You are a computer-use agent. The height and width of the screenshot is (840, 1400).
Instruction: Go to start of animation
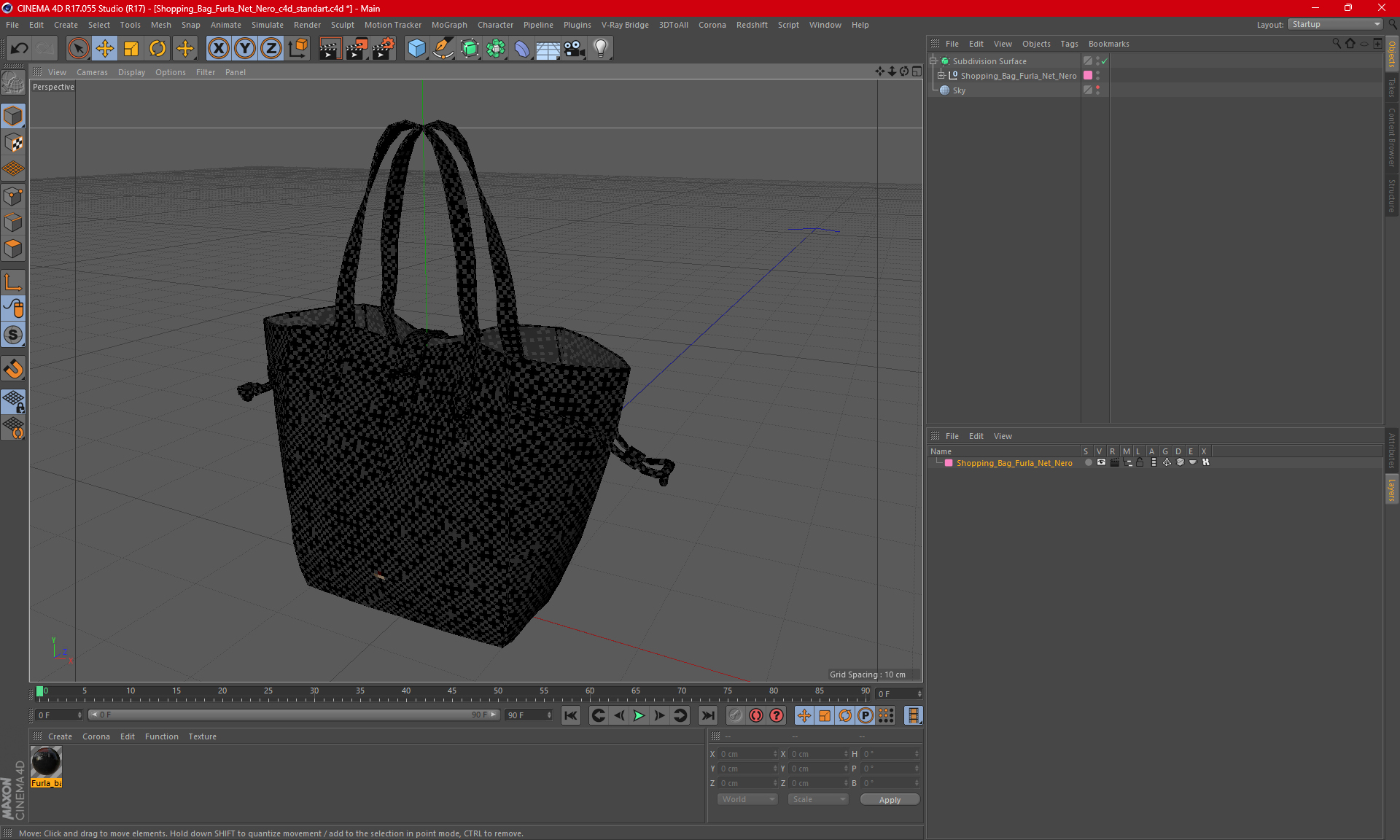[x=571, y=715]
